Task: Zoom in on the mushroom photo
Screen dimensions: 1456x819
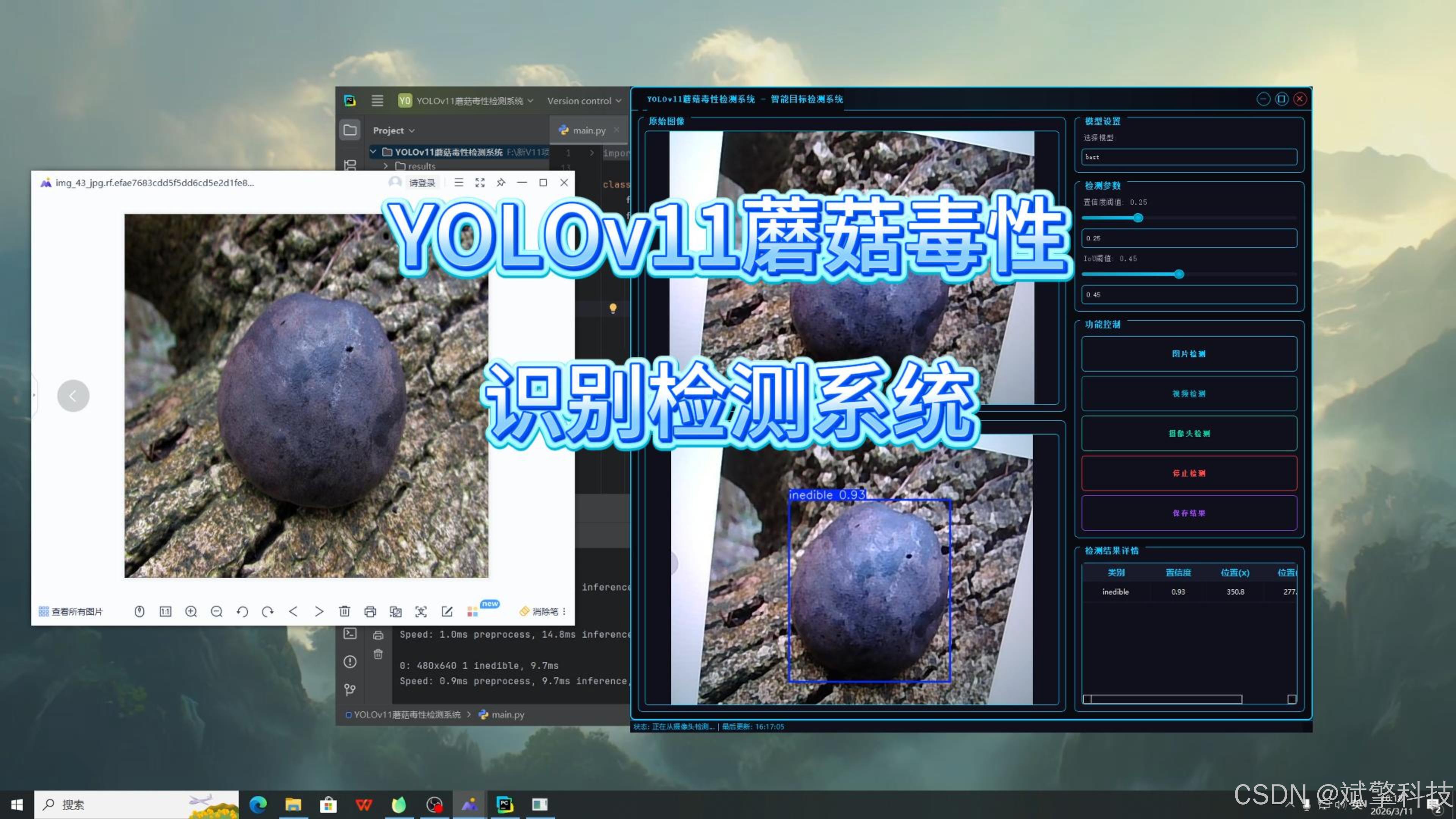Action: click(191, 612)
